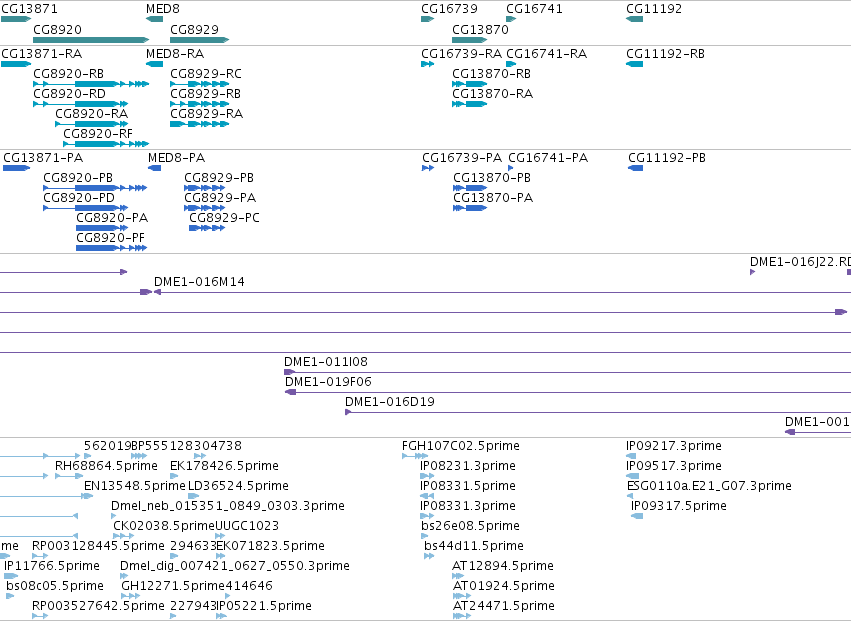Select the CG8920-PD protein label
Screen dimensions: 851x621
point(79,198)
